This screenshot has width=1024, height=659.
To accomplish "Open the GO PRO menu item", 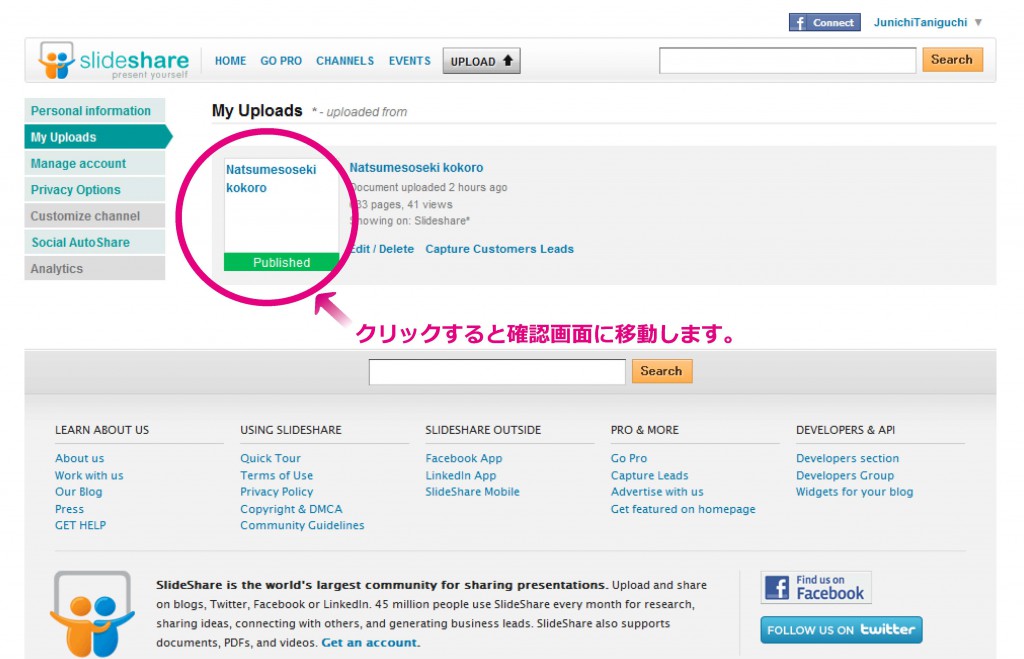I will pos(281,61).
